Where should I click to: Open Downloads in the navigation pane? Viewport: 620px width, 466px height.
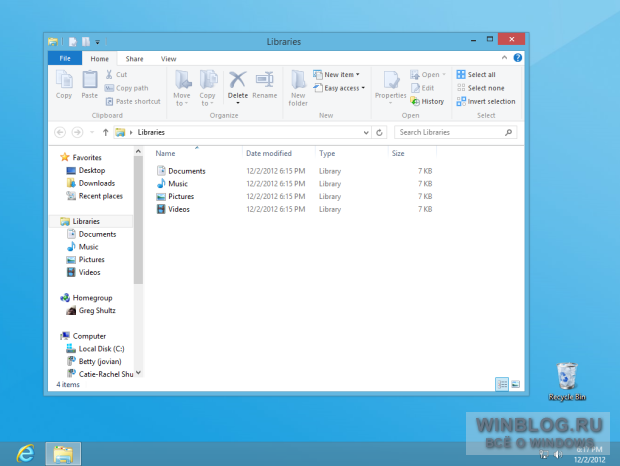tap(91, 183)
